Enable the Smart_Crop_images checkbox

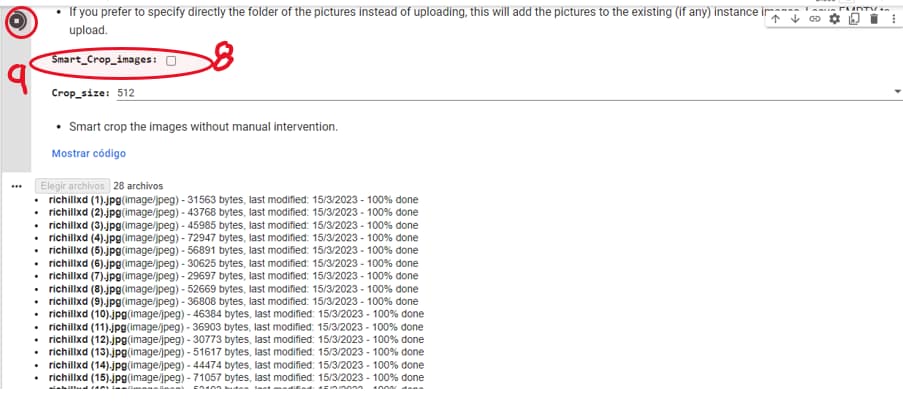pyautogui.click(x=171, y=61)
